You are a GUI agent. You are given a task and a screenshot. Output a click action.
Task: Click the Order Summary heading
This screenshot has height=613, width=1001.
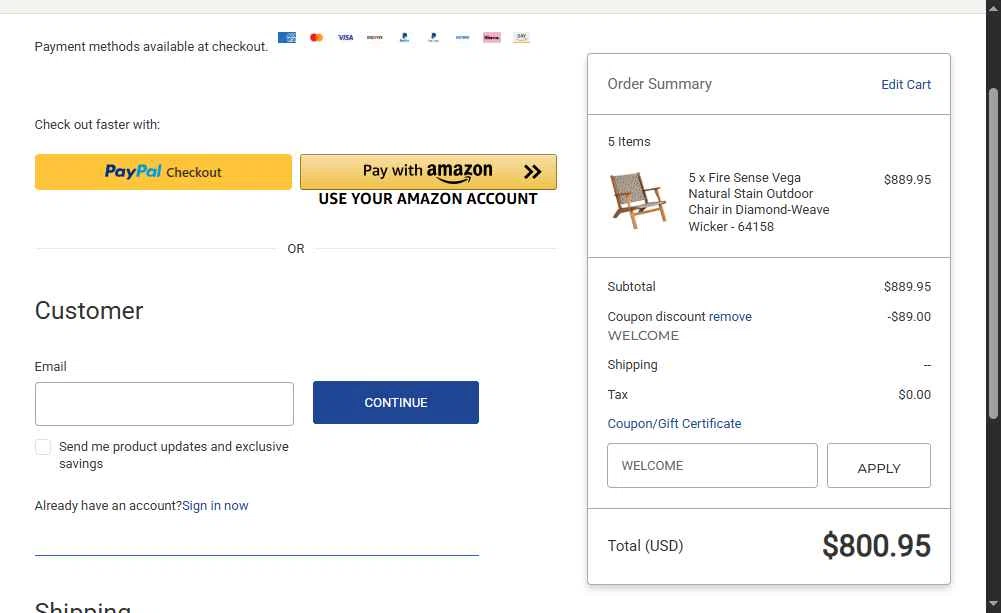659,84
